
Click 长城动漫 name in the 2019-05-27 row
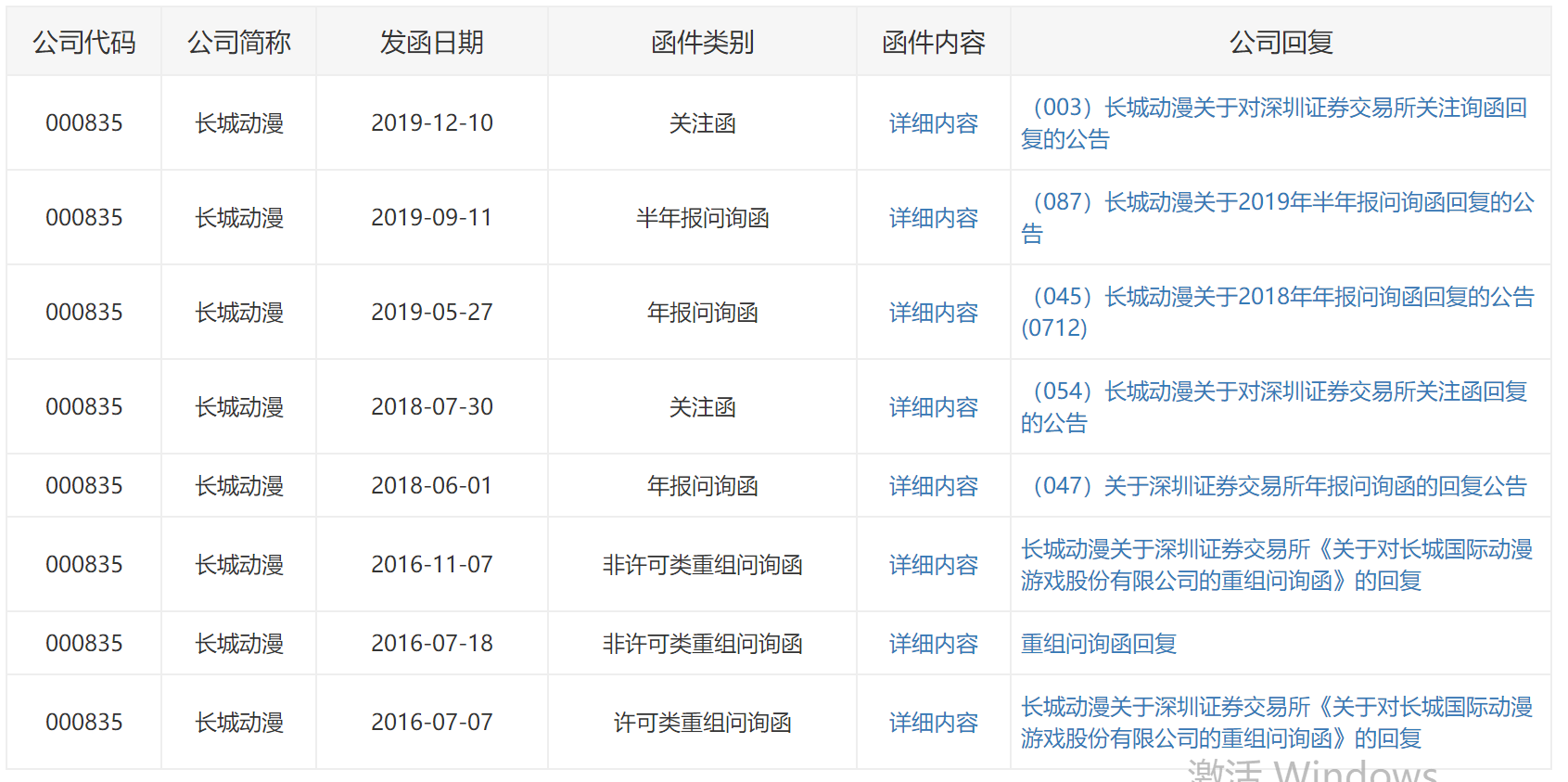[x=239, y=313]
